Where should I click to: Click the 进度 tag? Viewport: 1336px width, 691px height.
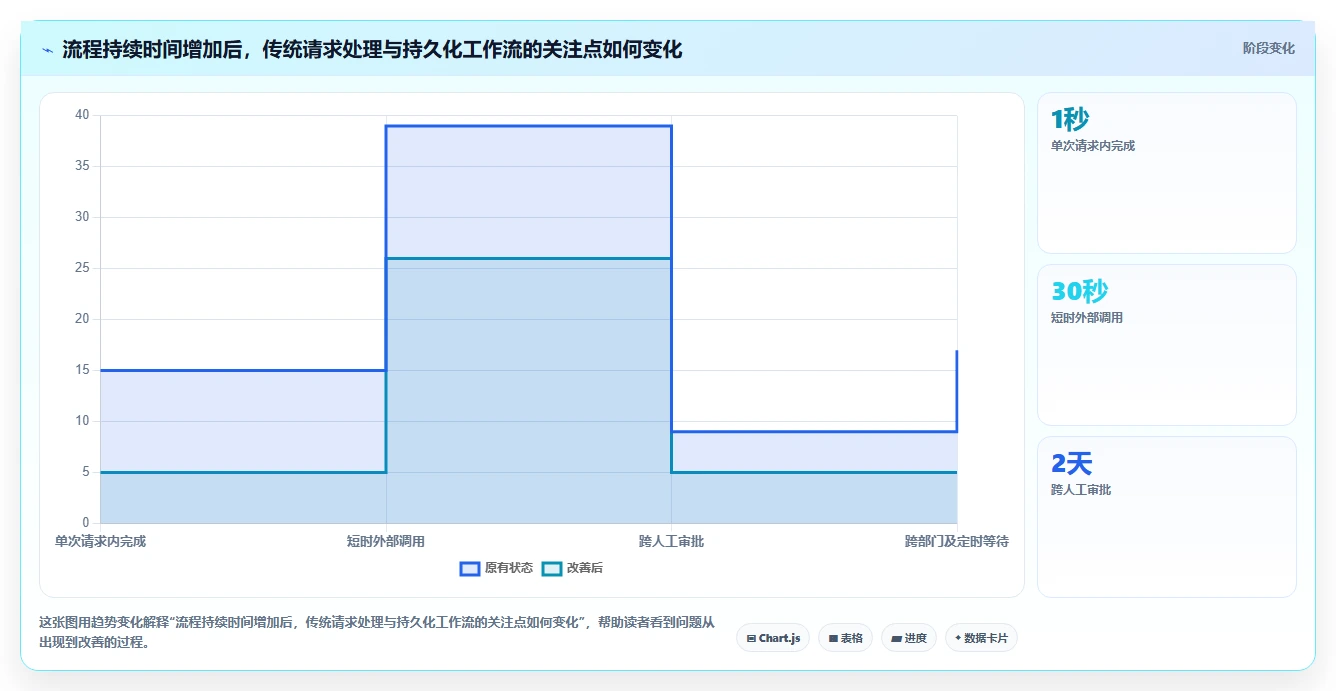908,638
